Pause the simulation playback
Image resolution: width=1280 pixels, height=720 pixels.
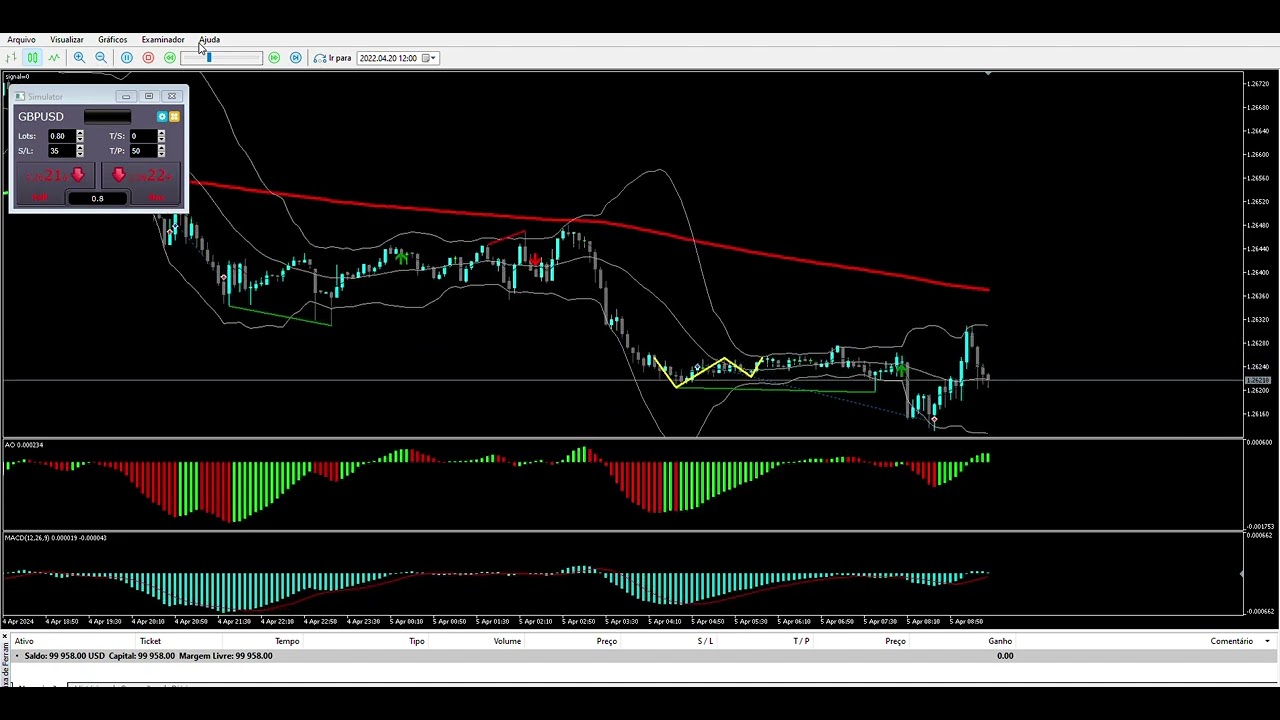coord(127,58)
